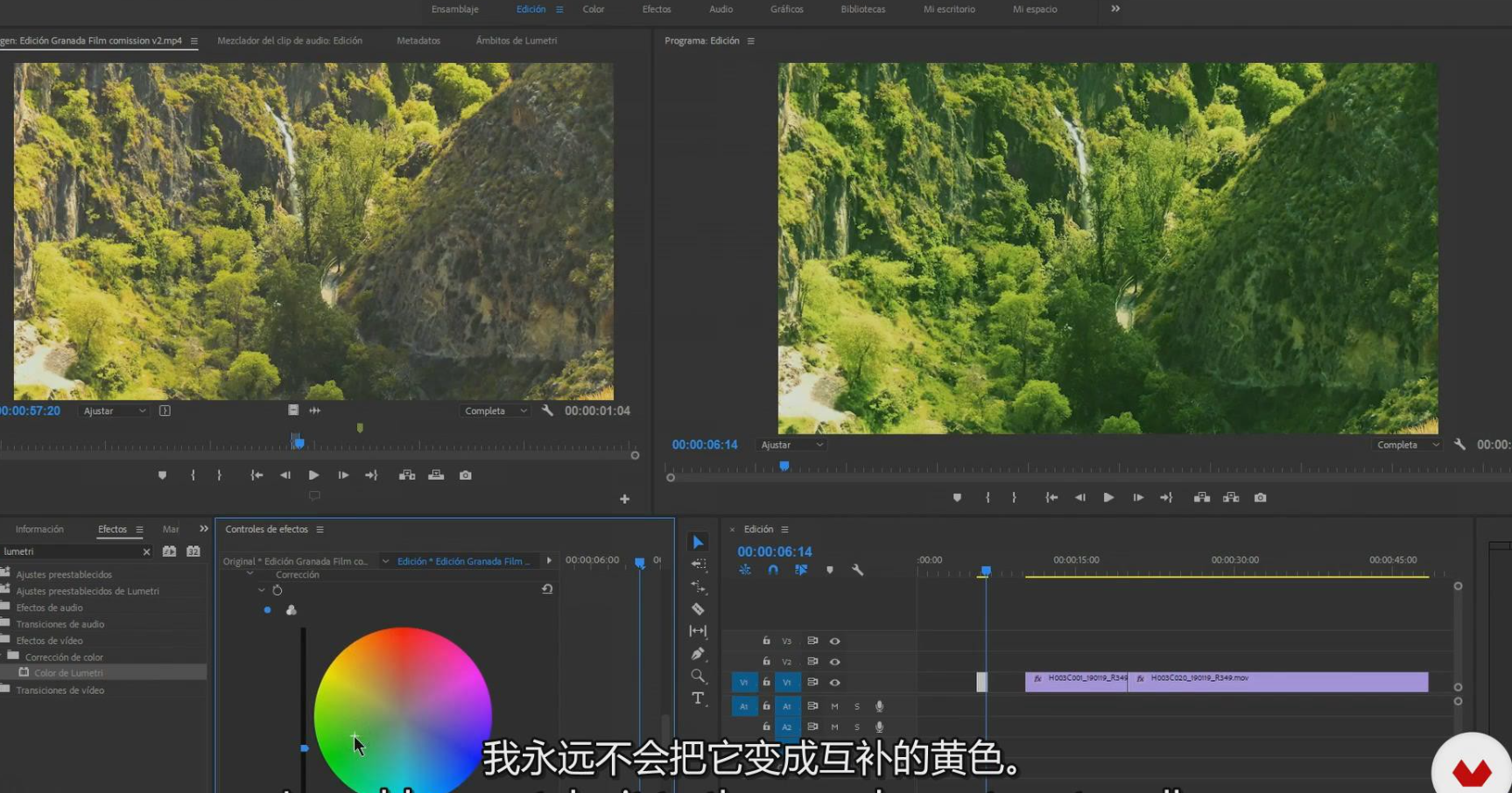
Task: Export frame with Program monitor camera icon
Action: point(1260,498)
